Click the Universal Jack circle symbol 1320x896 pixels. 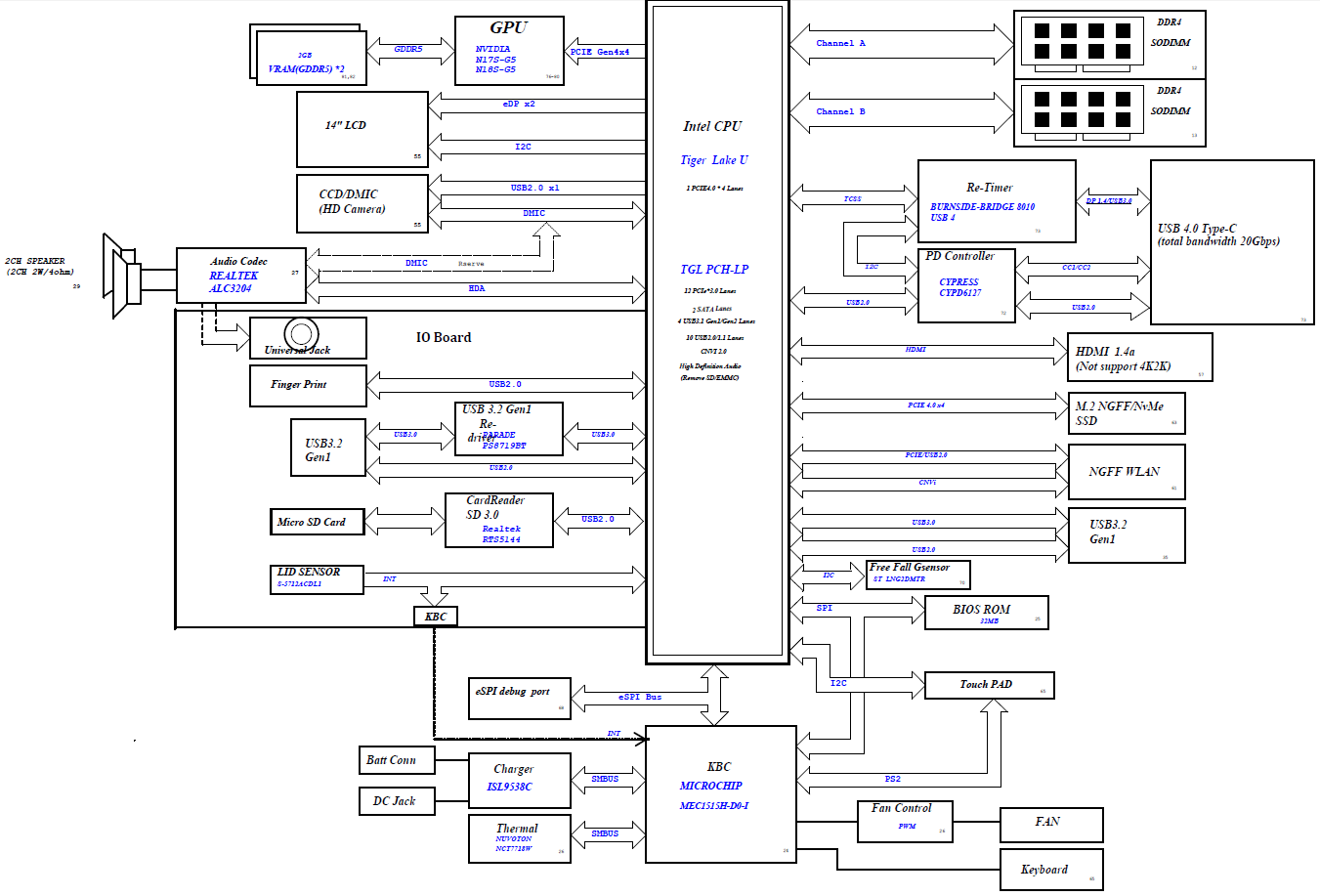[301, 334]
